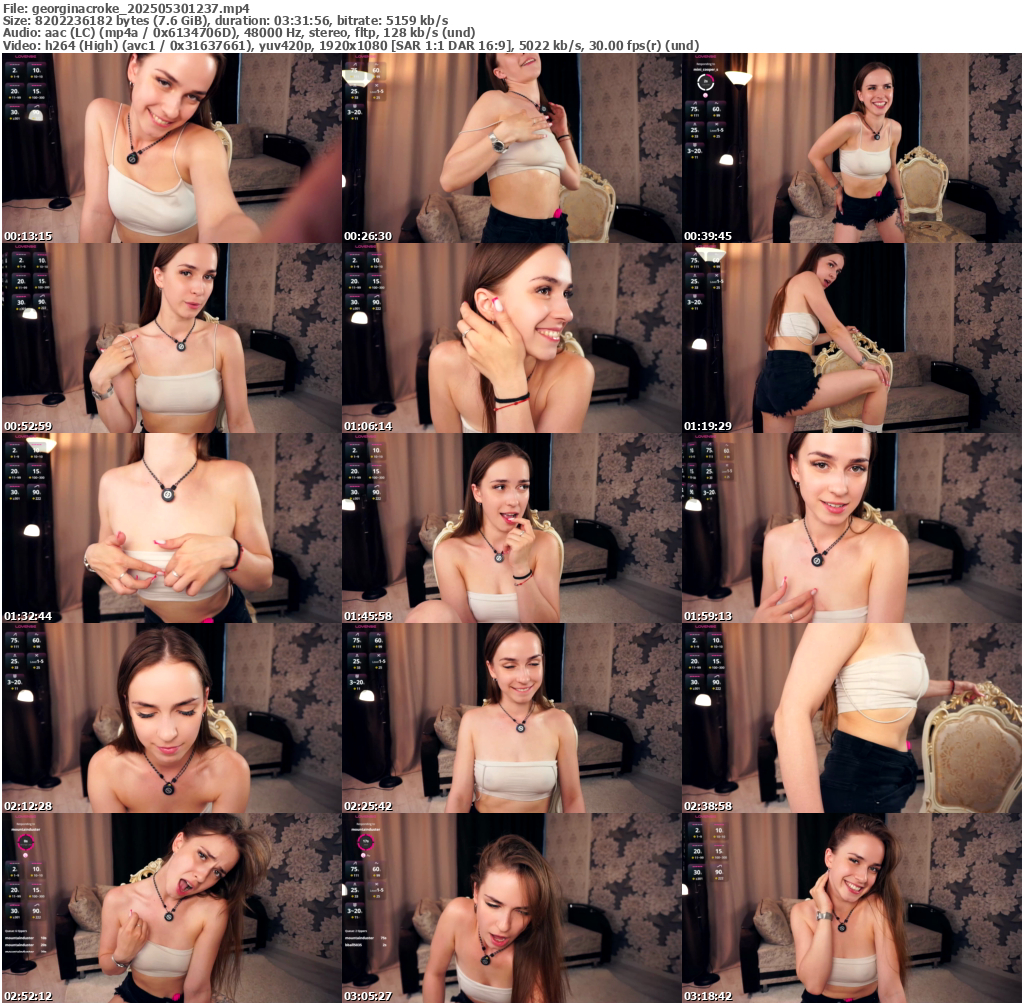Select the frame at 00:26:30
1024x1003 pixels.
[511, 148]
